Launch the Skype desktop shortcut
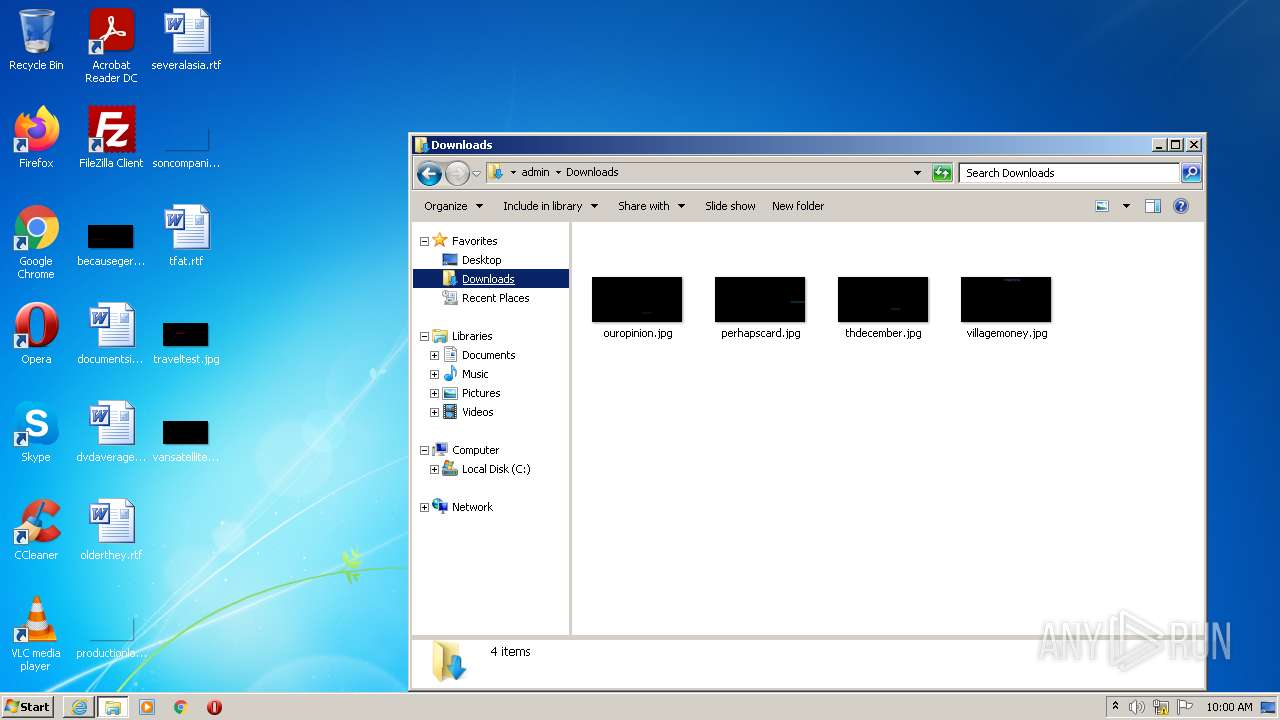Viewport: 1280px width, 720px height. (x=36, y=432)
